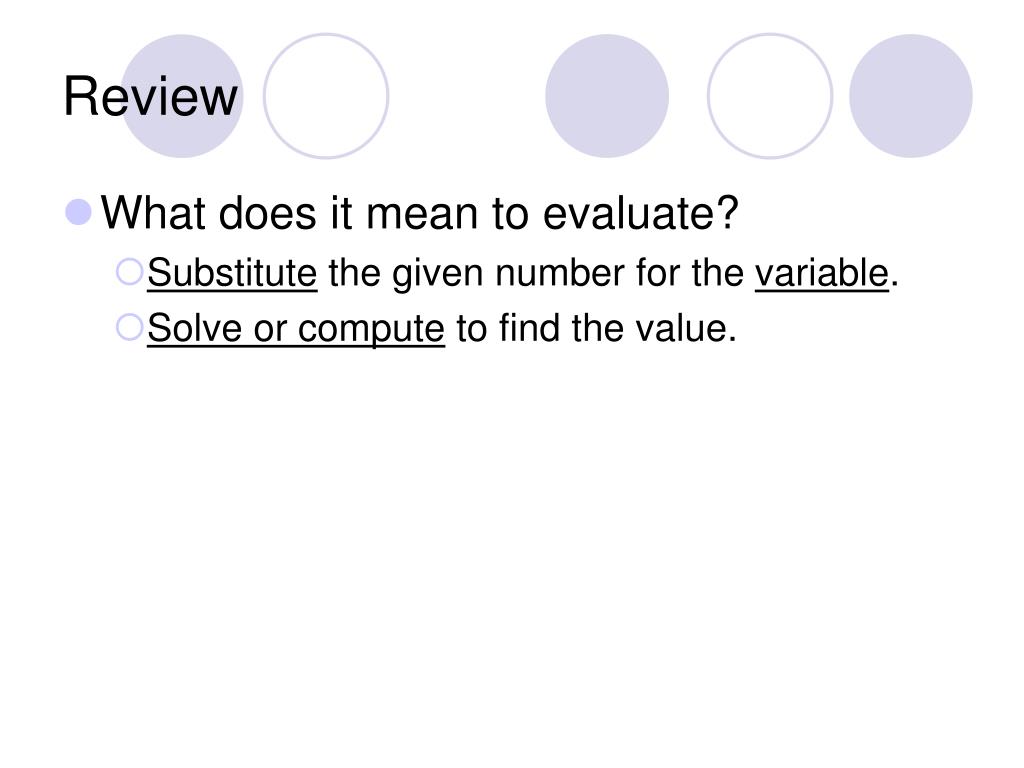The image size is (1024, 768).
Task: Click the word 'evaluate?' in the question
Action: click(x=641, y=213)
